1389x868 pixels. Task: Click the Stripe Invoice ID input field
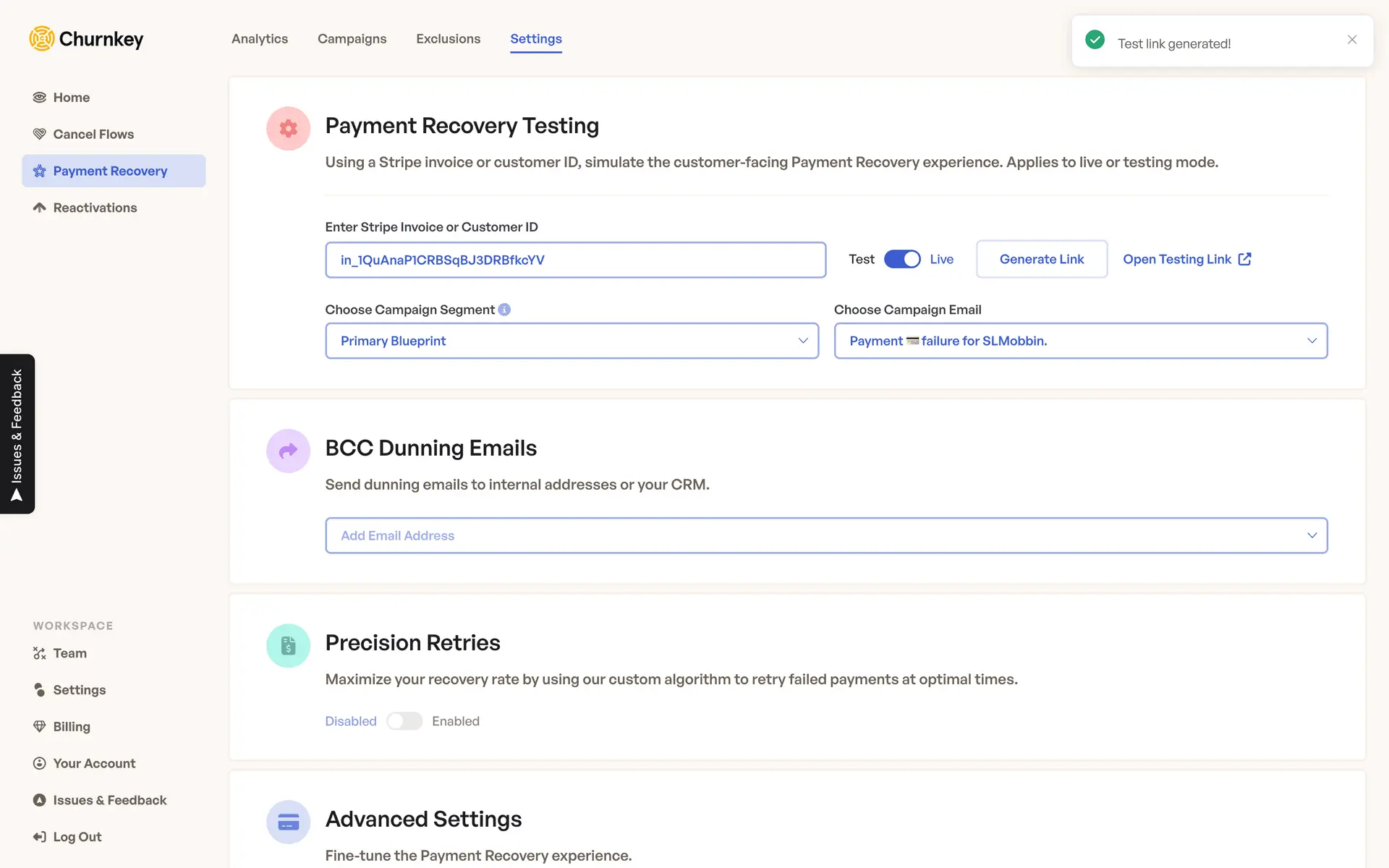click(x=575, y=260)
